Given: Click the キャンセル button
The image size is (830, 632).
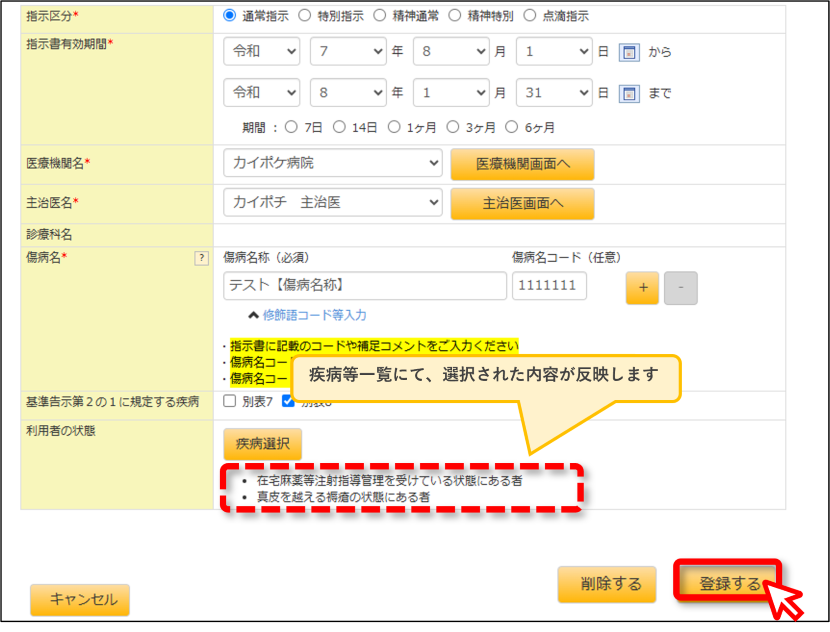Looking at the screenshot, I should coord(80,600).
